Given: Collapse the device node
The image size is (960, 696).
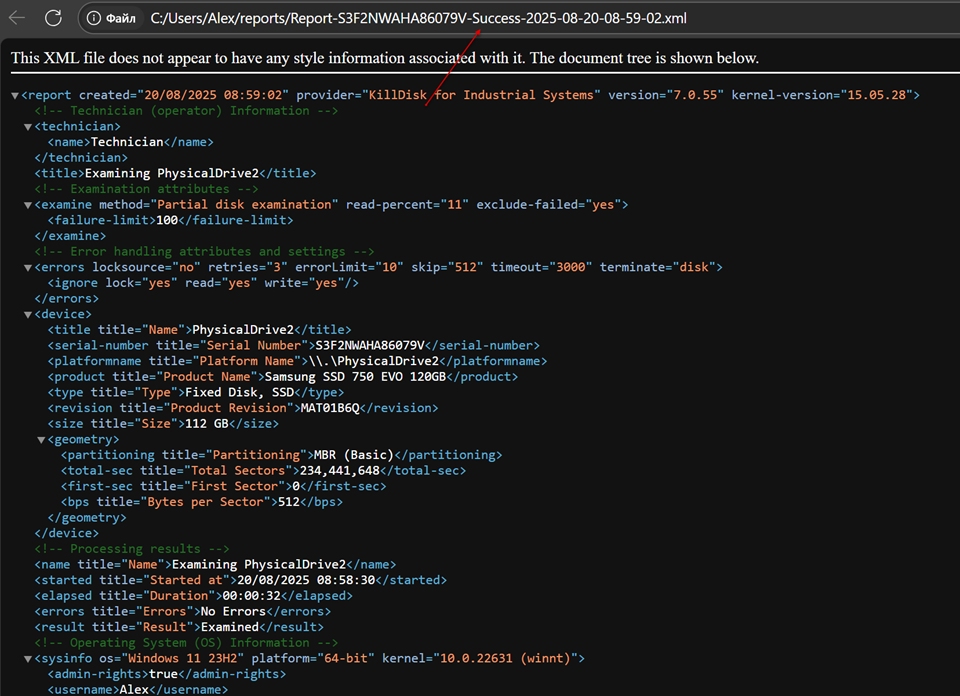Looking at the screenshot, I should (x=28, y=314).
